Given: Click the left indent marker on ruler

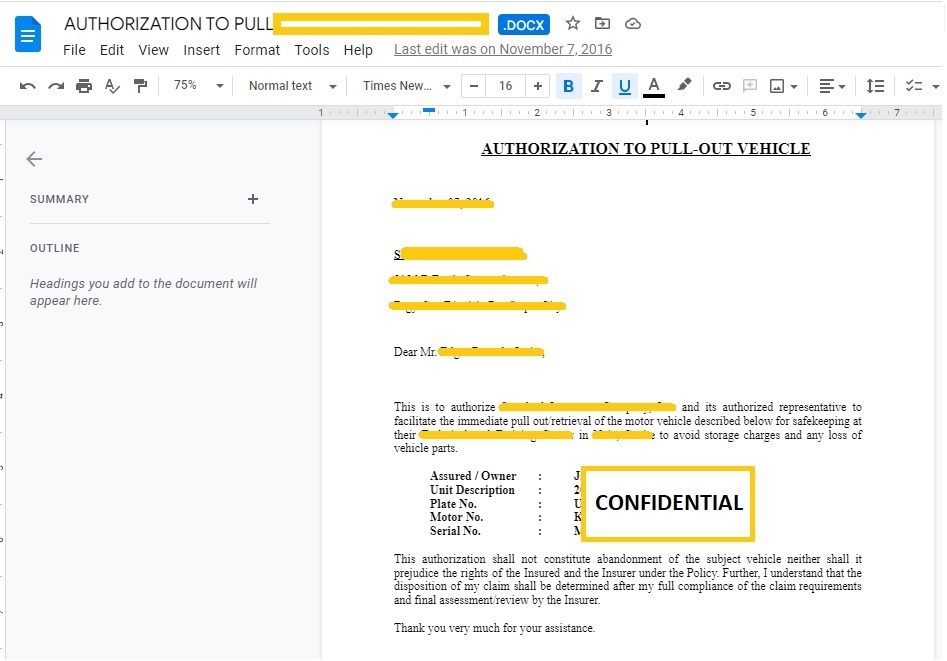Looking at the screenshot, I should (393, 115).
